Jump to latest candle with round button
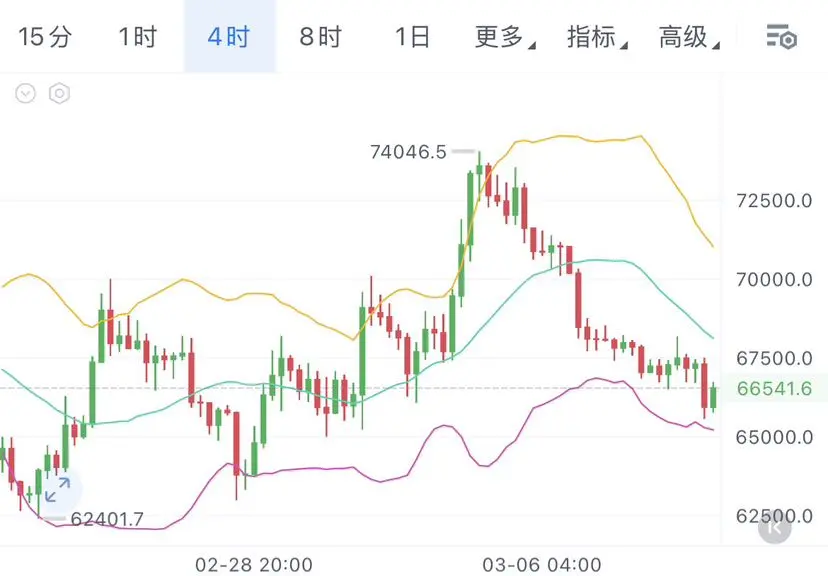The image size is (828, 576). (x=775, y=527)
